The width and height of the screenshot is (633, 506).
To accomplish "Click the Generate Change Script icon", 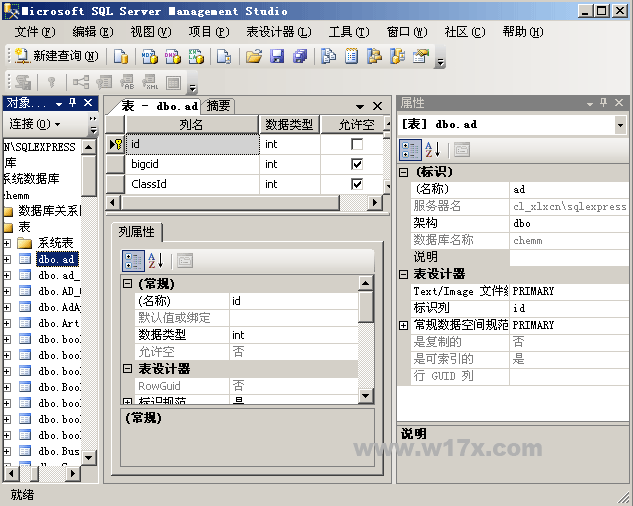I will click(23, 82).
